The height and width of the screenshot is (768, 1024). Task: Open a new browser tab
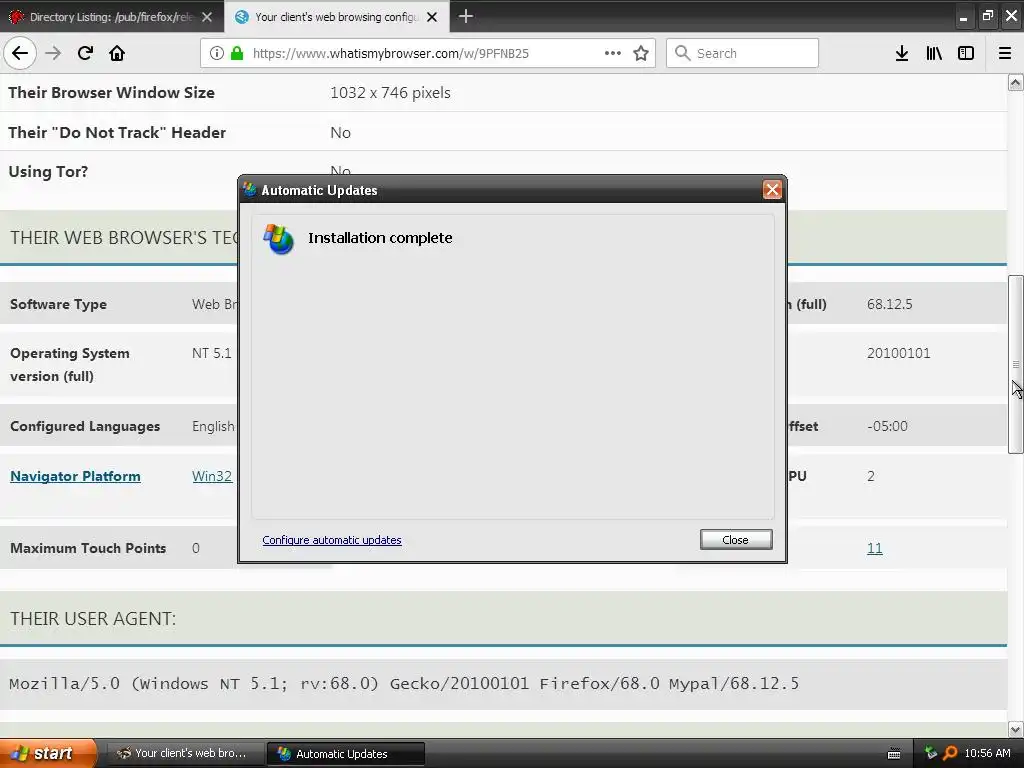tap(466, 16)
